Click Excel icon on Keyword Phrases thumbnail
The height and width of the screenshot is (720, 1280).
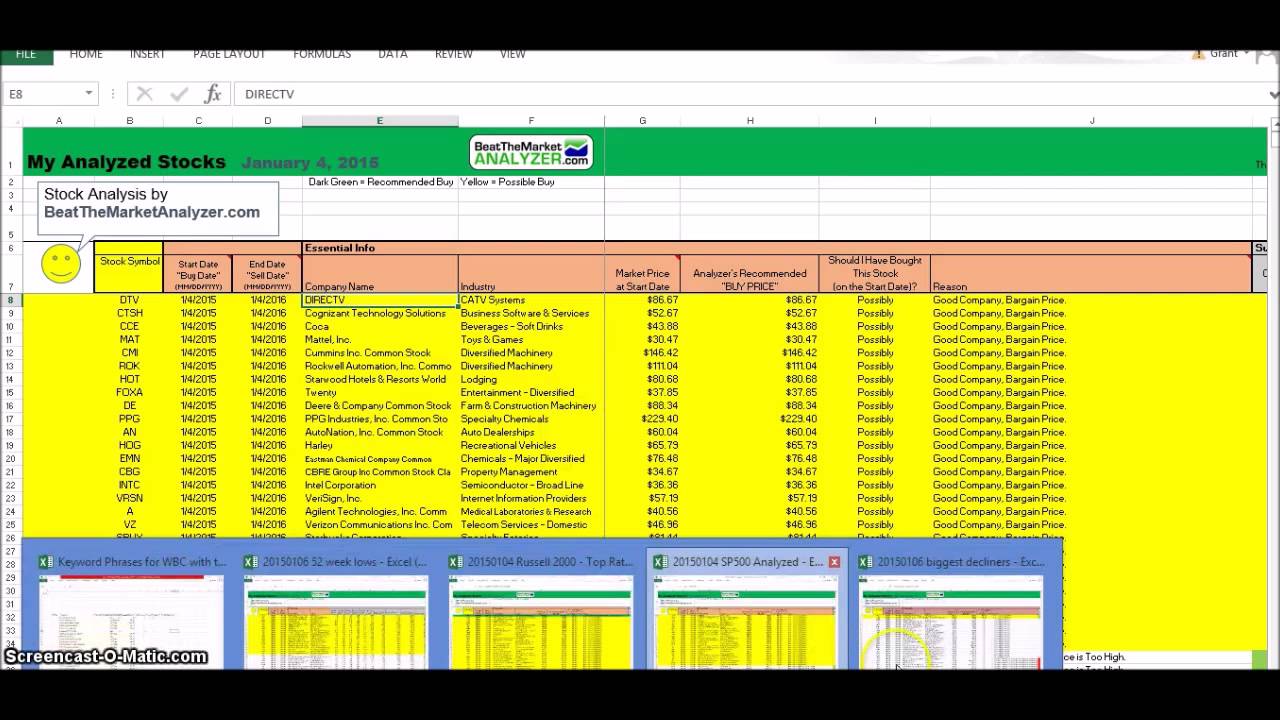click(x=46, y=562)
